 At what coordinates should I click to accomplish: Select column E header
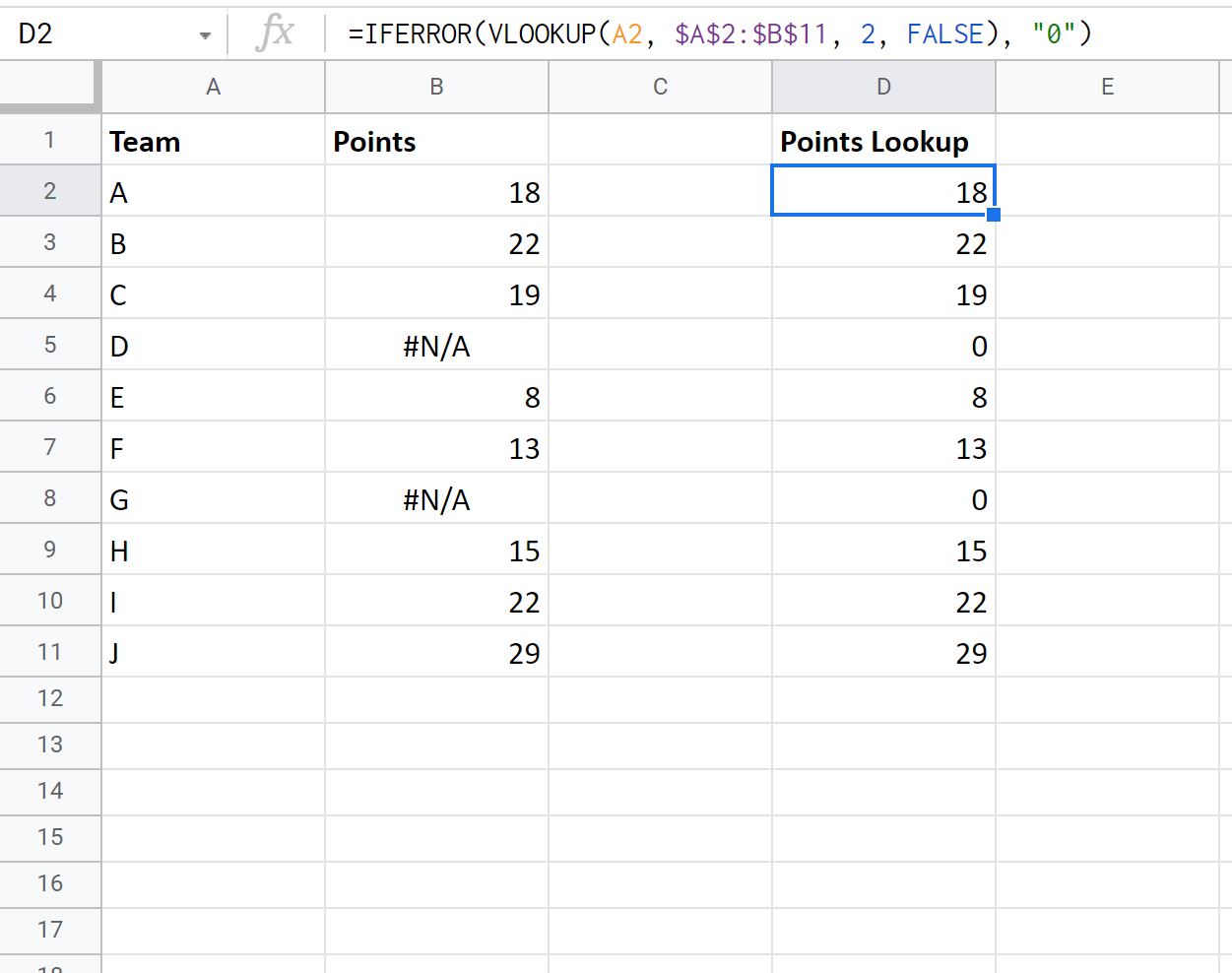tap(1107, 87)
